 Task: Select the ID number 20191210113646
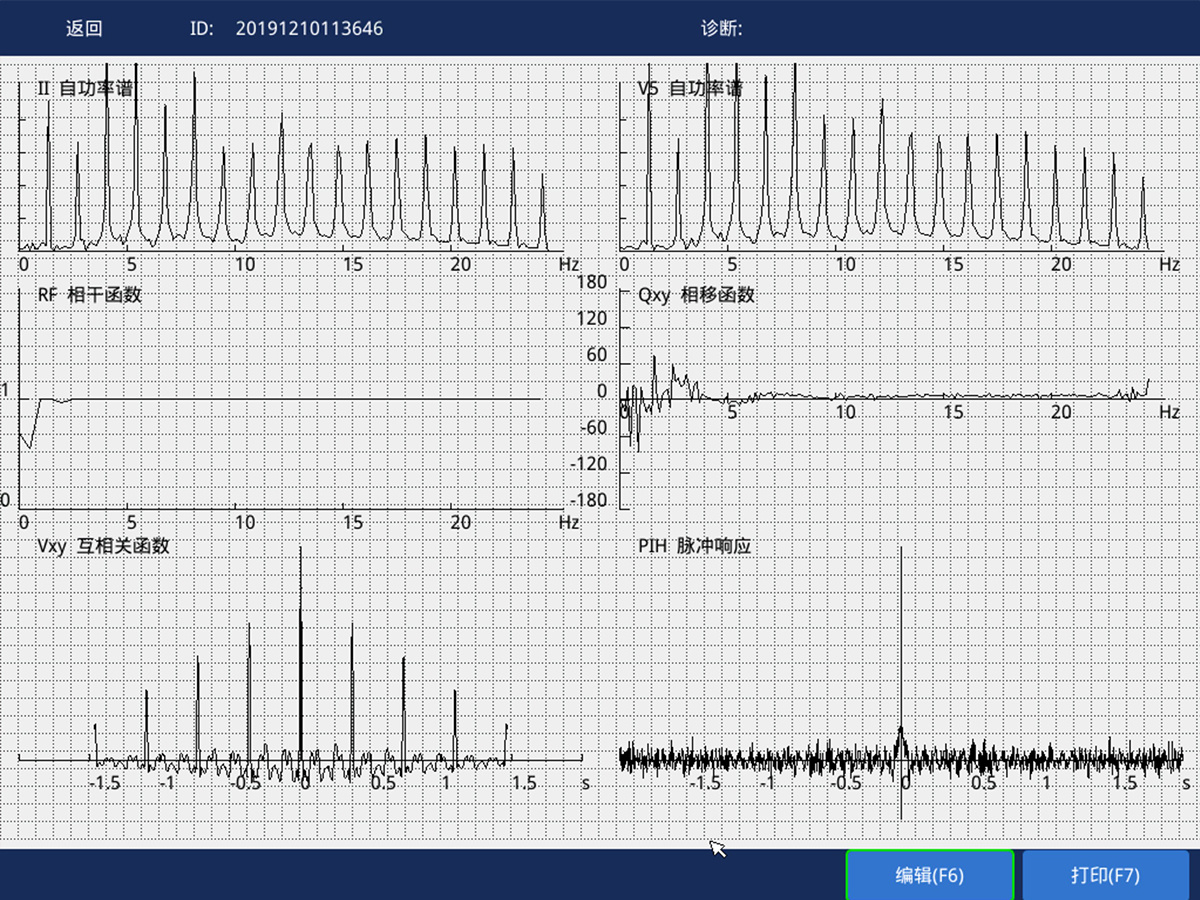[x=309, y=28]
